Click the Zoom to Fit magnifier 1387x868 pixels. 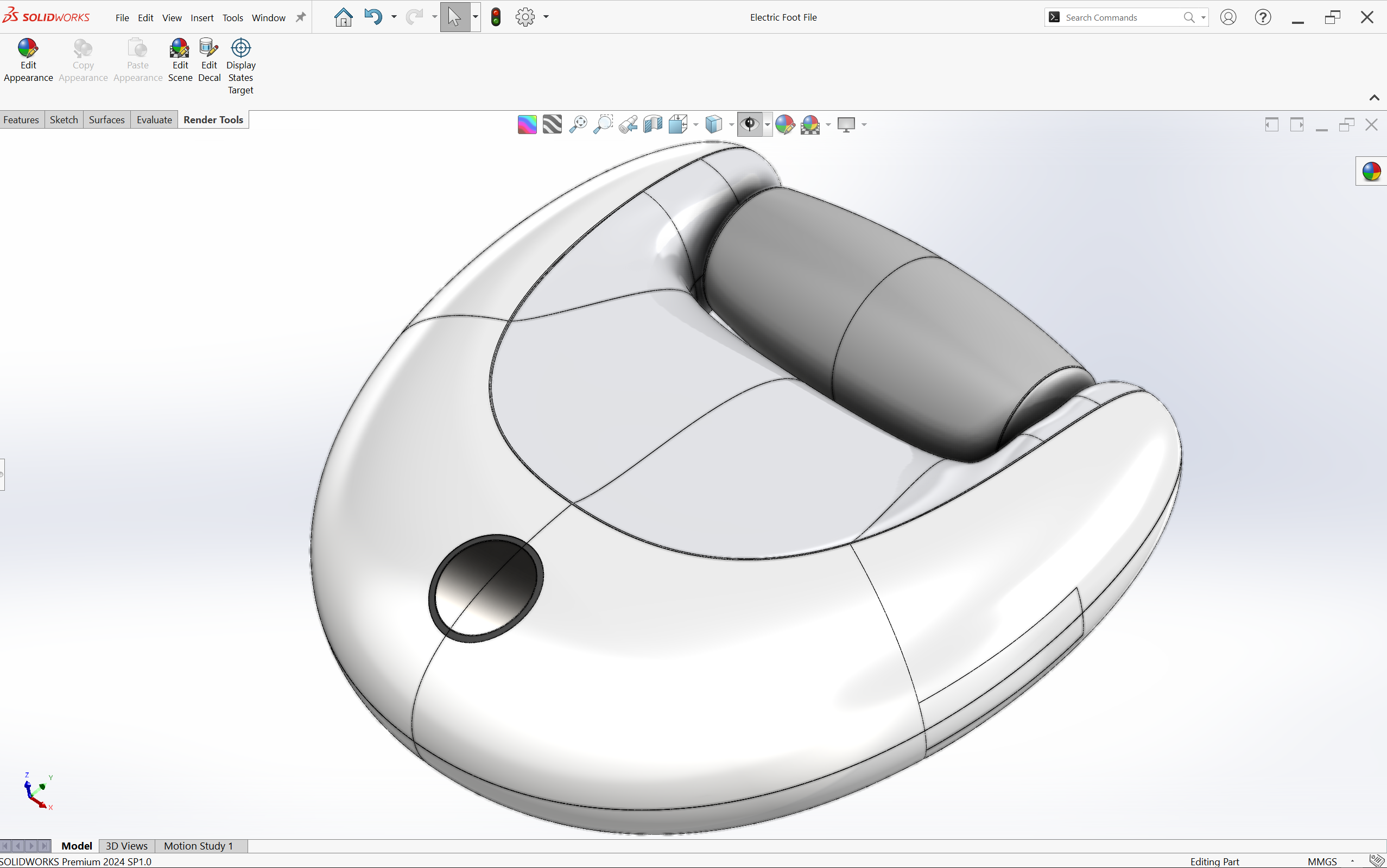[x=578, y=124]
